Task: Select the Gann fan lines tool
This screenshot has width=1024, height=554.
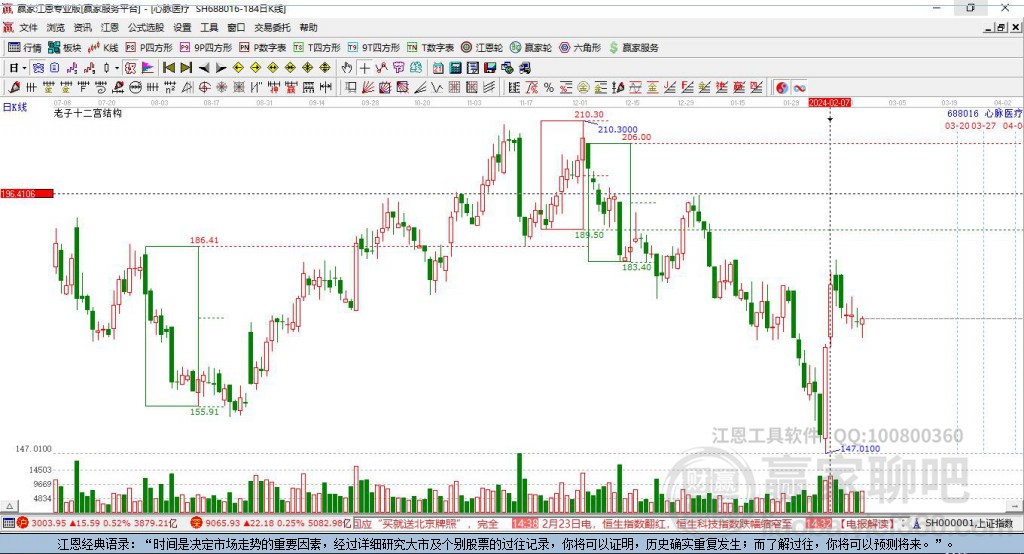Action: [368, 88]
